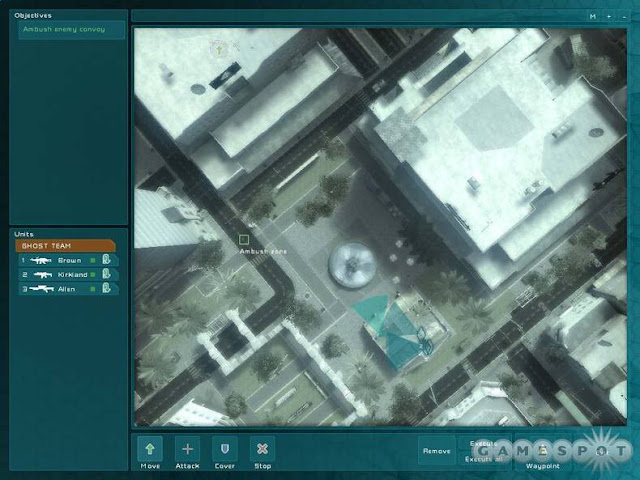Viewport: 640px width, 480px height.
Task: Toggle Kirkland's green status indicator
Action: 93,275
